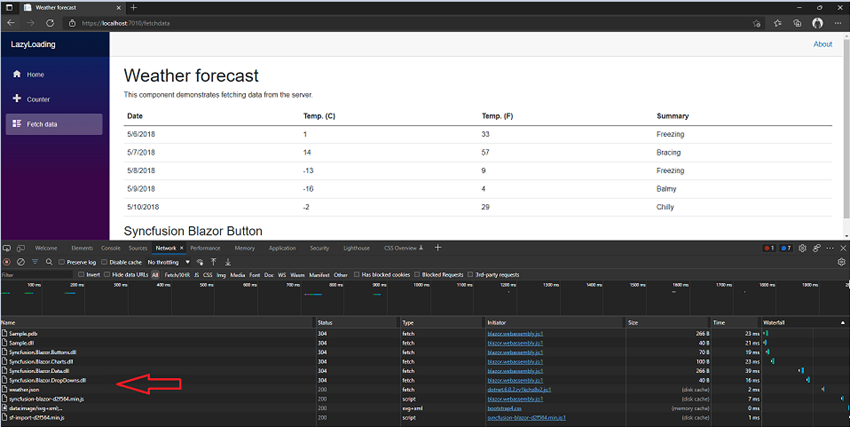Image resolution: width=850 pixels, height=427 pixels.
Task: Check Hide data URLs checkbox
Action: coord(107,275)
